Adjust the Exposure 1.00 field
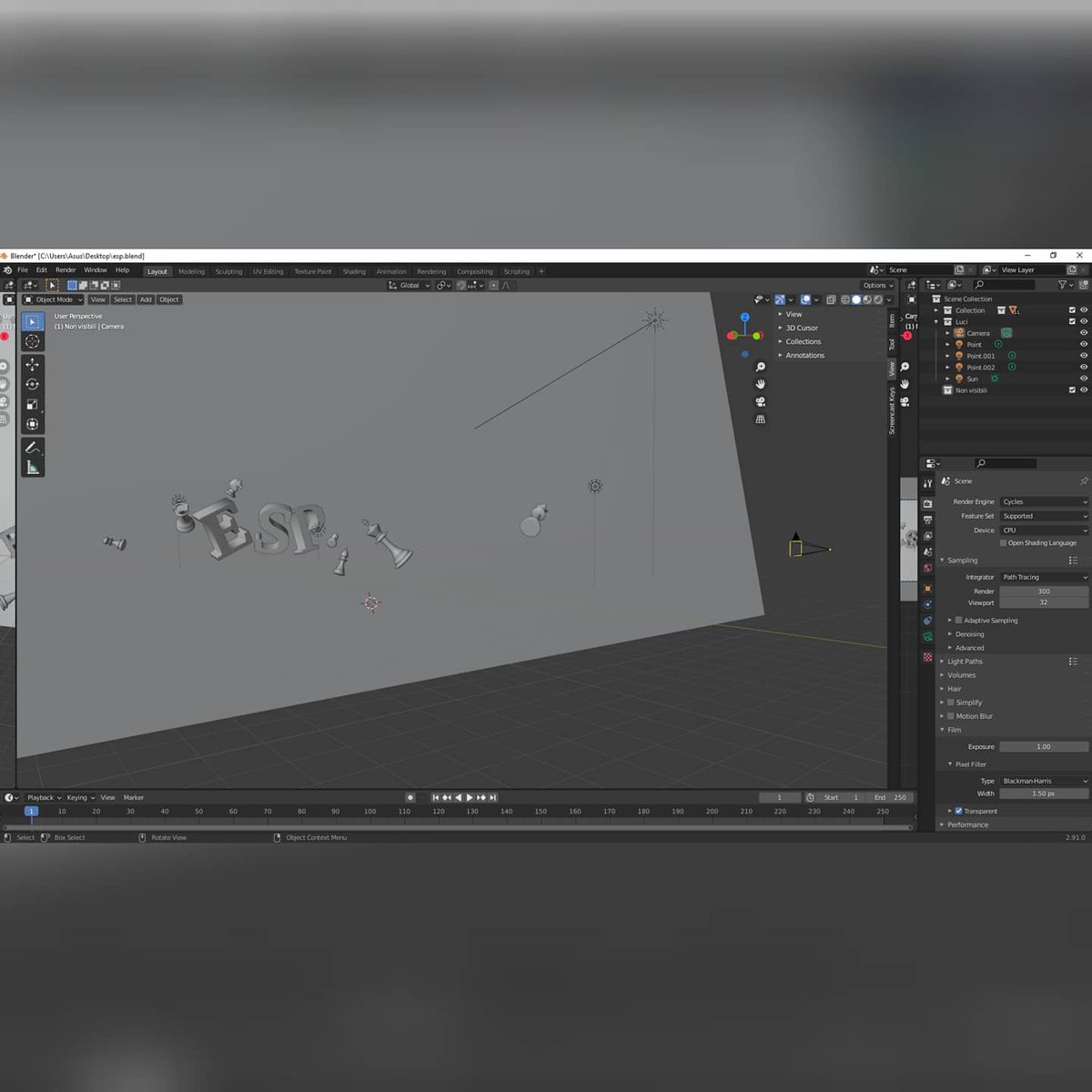The width and height of the screenshot is (1092, 1092). pyautogui.click(x=1044, y=746)
